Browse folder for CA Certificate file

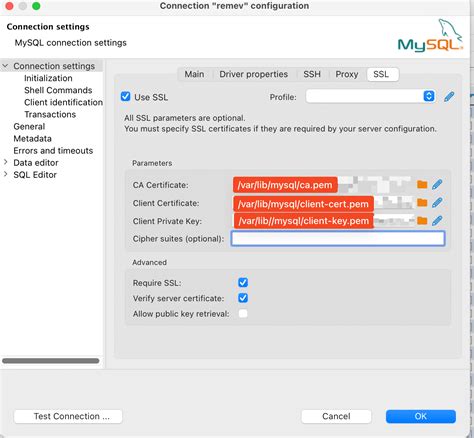point(422,185)
